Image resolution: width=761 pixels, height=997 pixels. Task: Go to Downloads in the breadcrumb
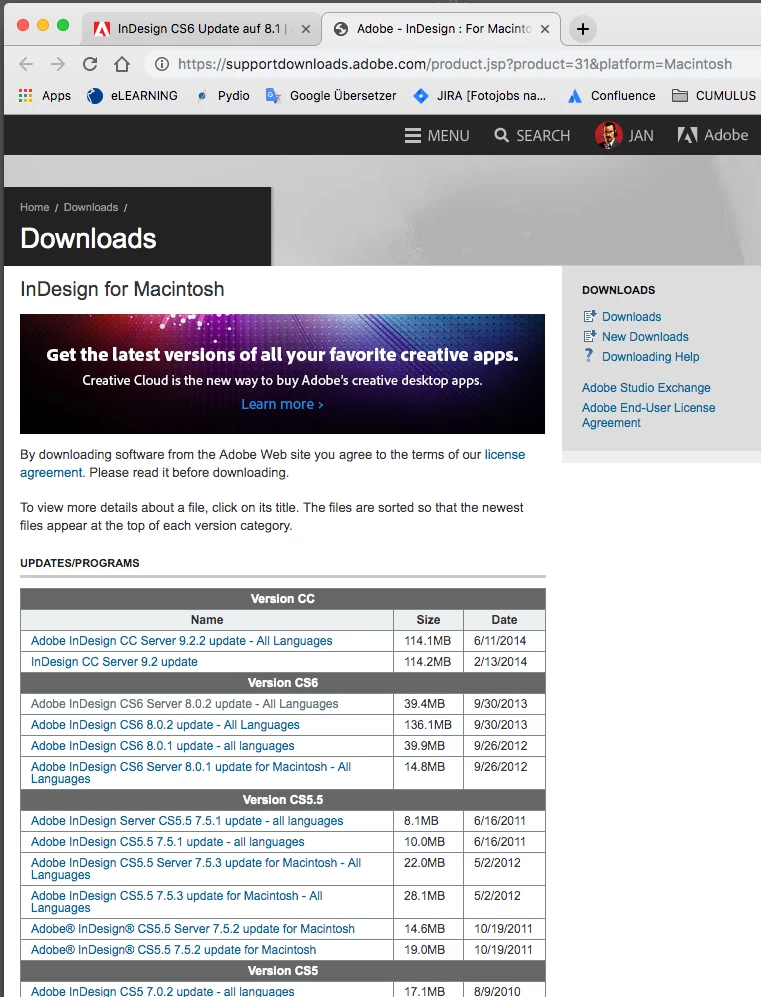(91, 207)
